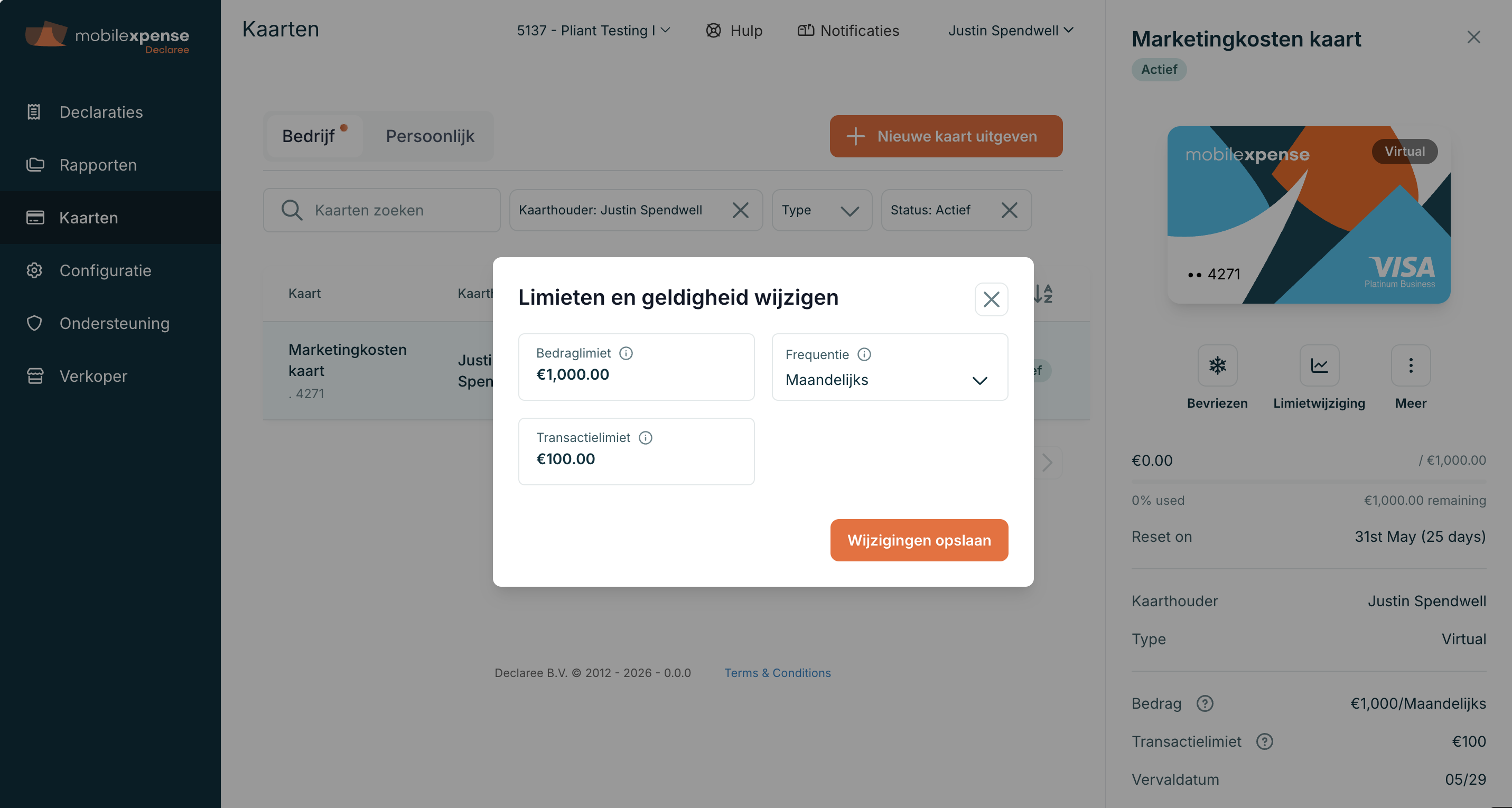
Task: Click the Virtual badge on the card
Action: tap(1405, 152)
